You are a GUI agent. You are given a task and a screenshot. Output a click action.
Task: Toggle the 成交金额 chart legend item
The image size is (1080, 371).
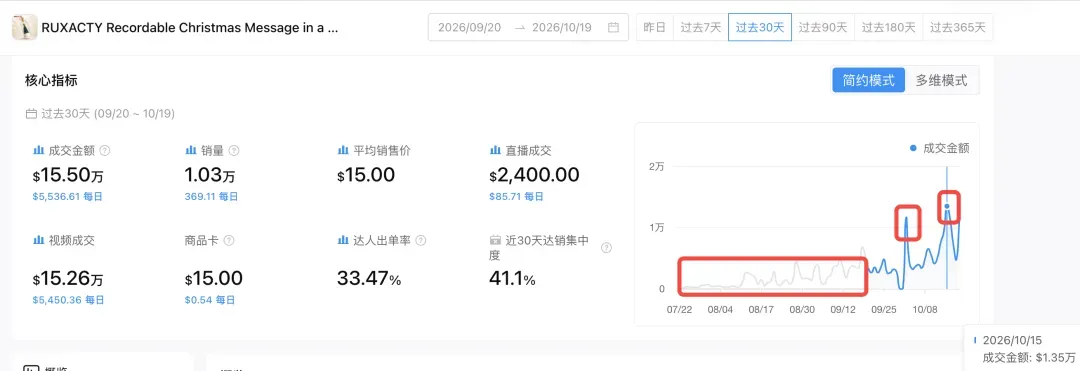(939, 148)
